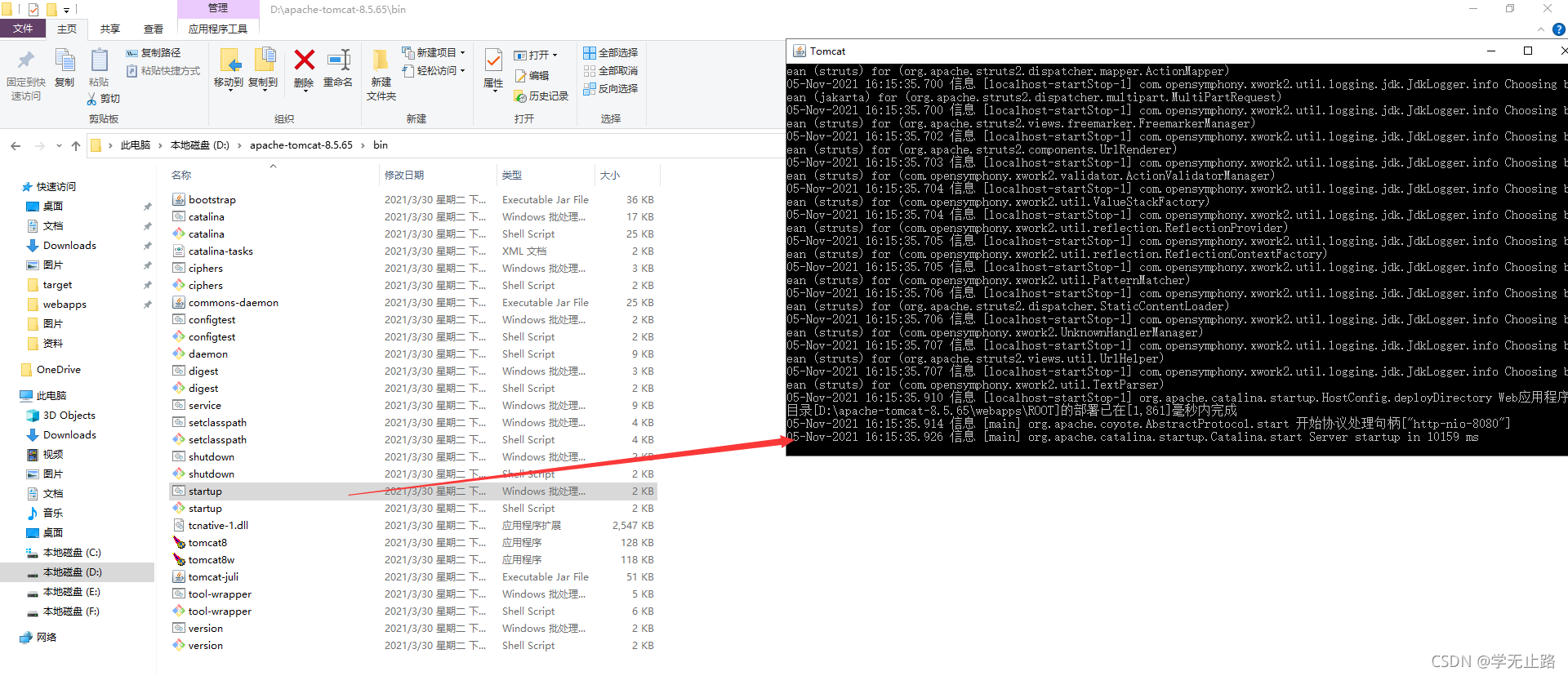Sort by 类型 Type column header

[512, 176]
